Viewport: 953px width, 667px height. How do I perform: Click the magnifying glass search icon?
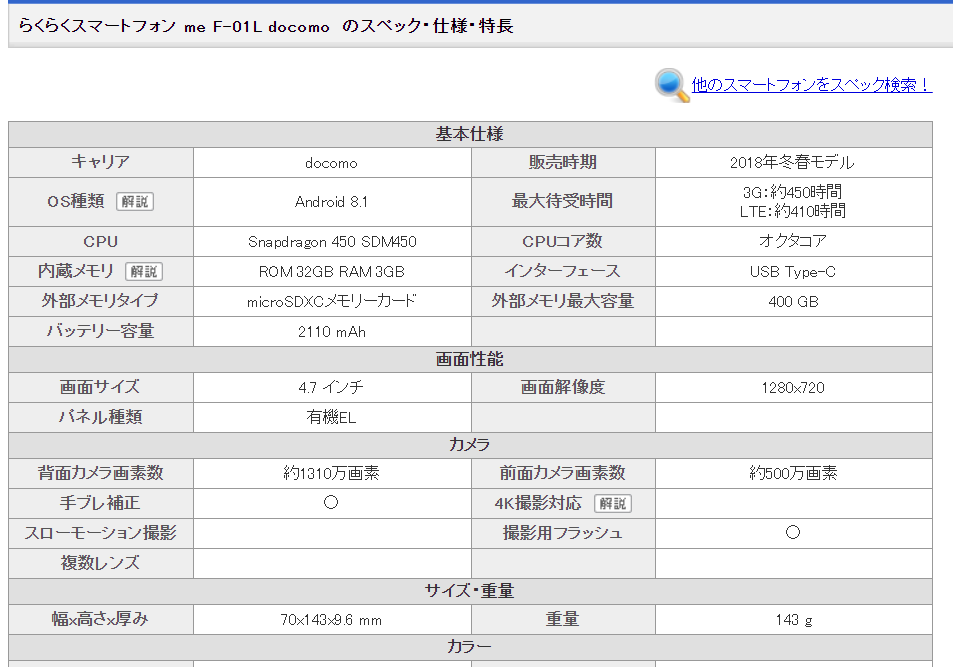pos(668,85)
